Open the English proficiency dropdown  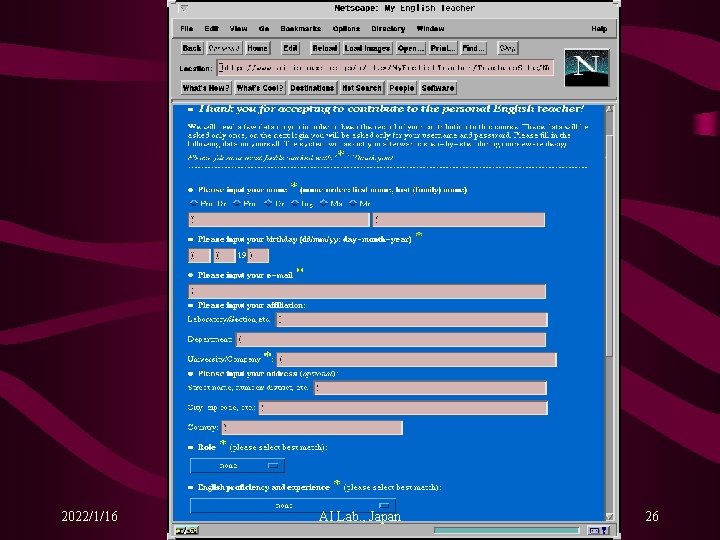click(293, 506)
